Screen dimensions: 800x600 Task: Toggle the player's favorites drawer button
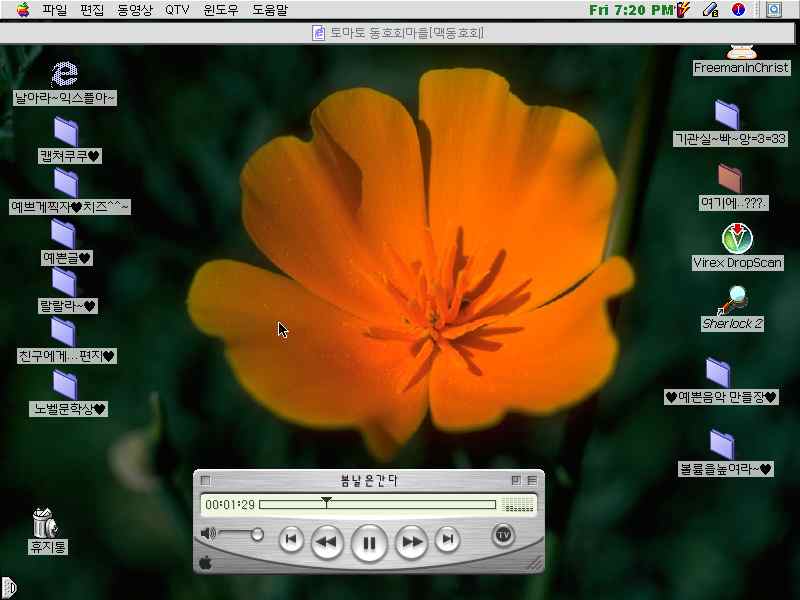tap(532, 480)
